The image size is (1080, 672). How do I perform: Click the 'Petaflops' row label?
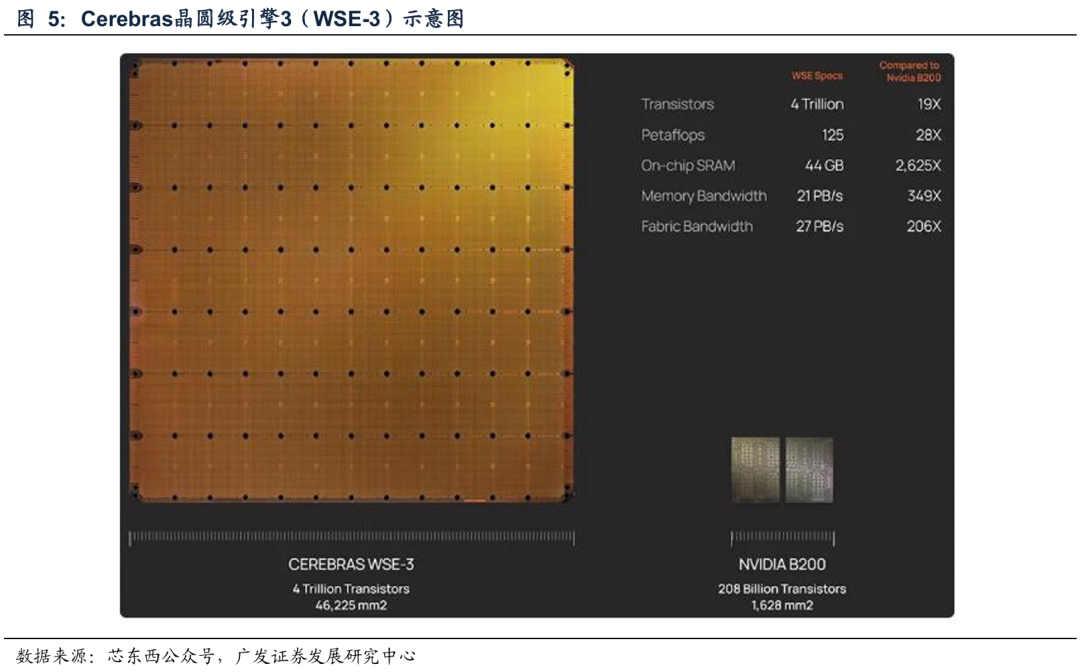tap(672, 135)
